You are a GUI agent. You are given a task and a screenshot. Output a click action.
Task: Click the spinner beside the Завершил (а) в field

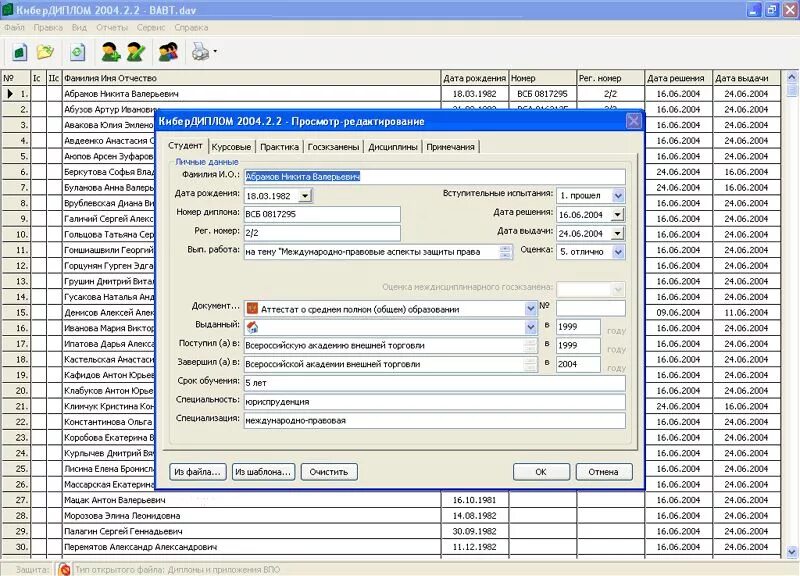(531, 364)
